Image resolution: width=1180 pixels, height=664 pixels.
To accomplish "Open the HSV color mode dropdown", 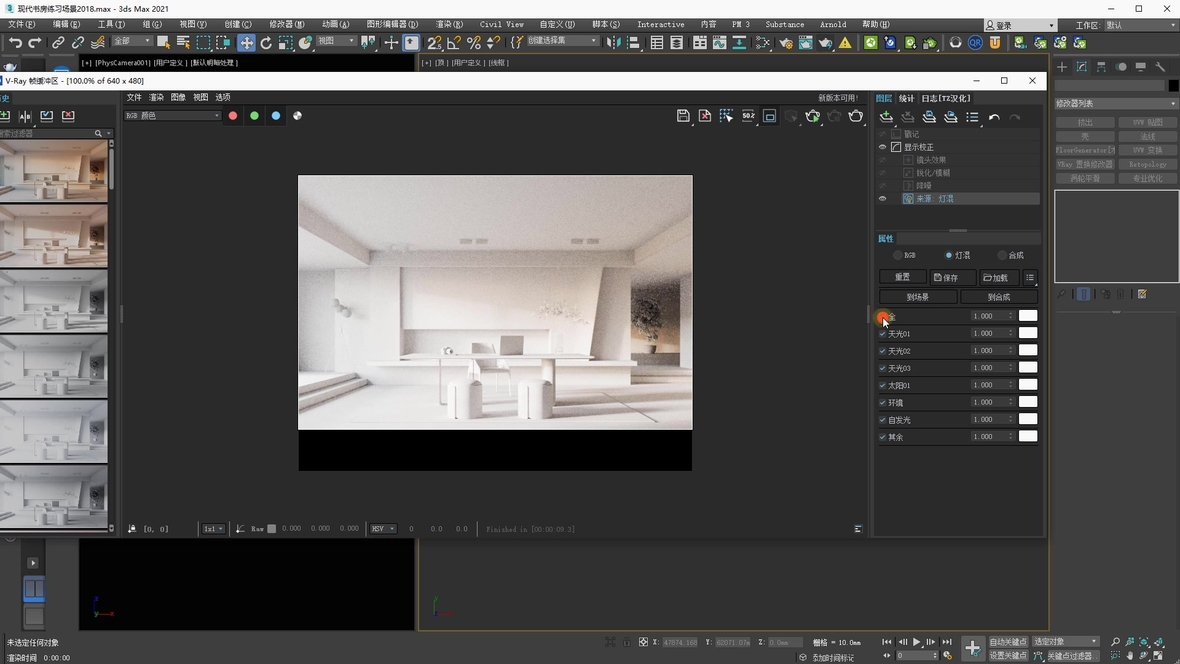I will click(383, 529).
